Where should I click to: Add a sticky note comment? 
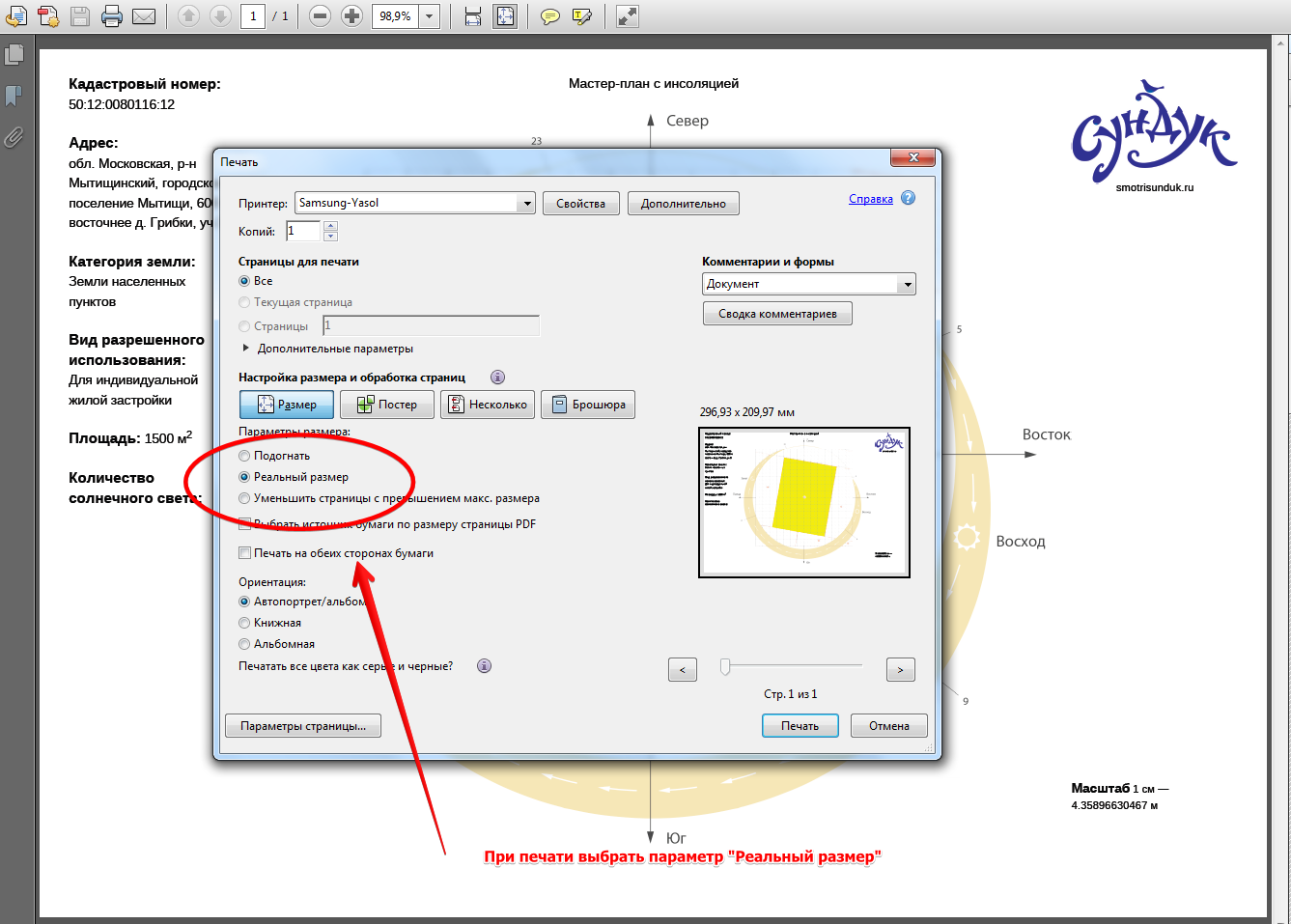pos(550,16)
